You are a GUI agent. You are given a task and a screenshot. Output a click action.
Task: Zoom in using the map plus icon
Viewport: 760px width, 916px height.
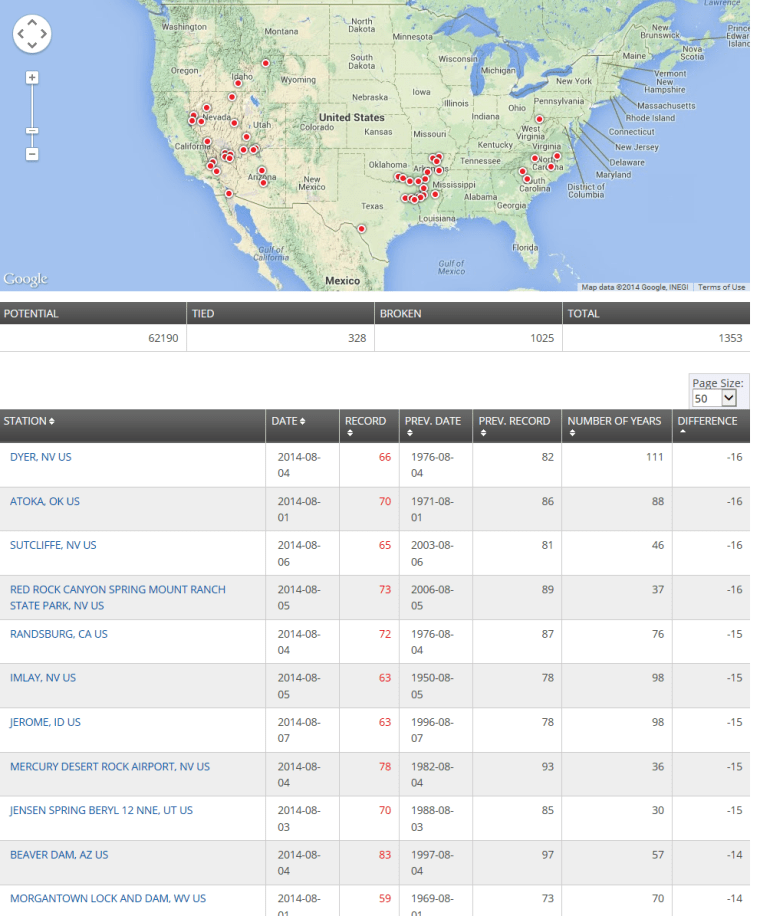pyautogui.click(x=32, y=77)
